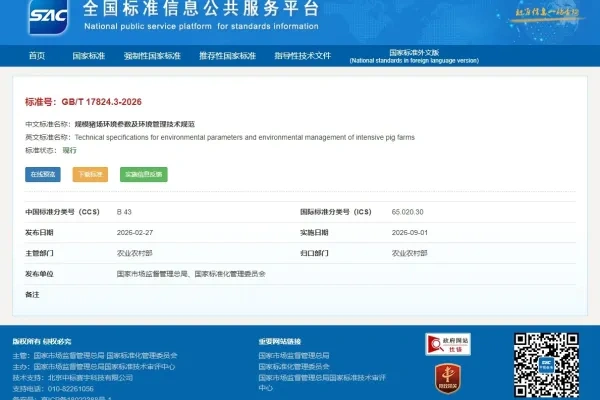Click the 版权所有 侵权必究 footer heading
600x400 pixels.
tap(42, 341)
